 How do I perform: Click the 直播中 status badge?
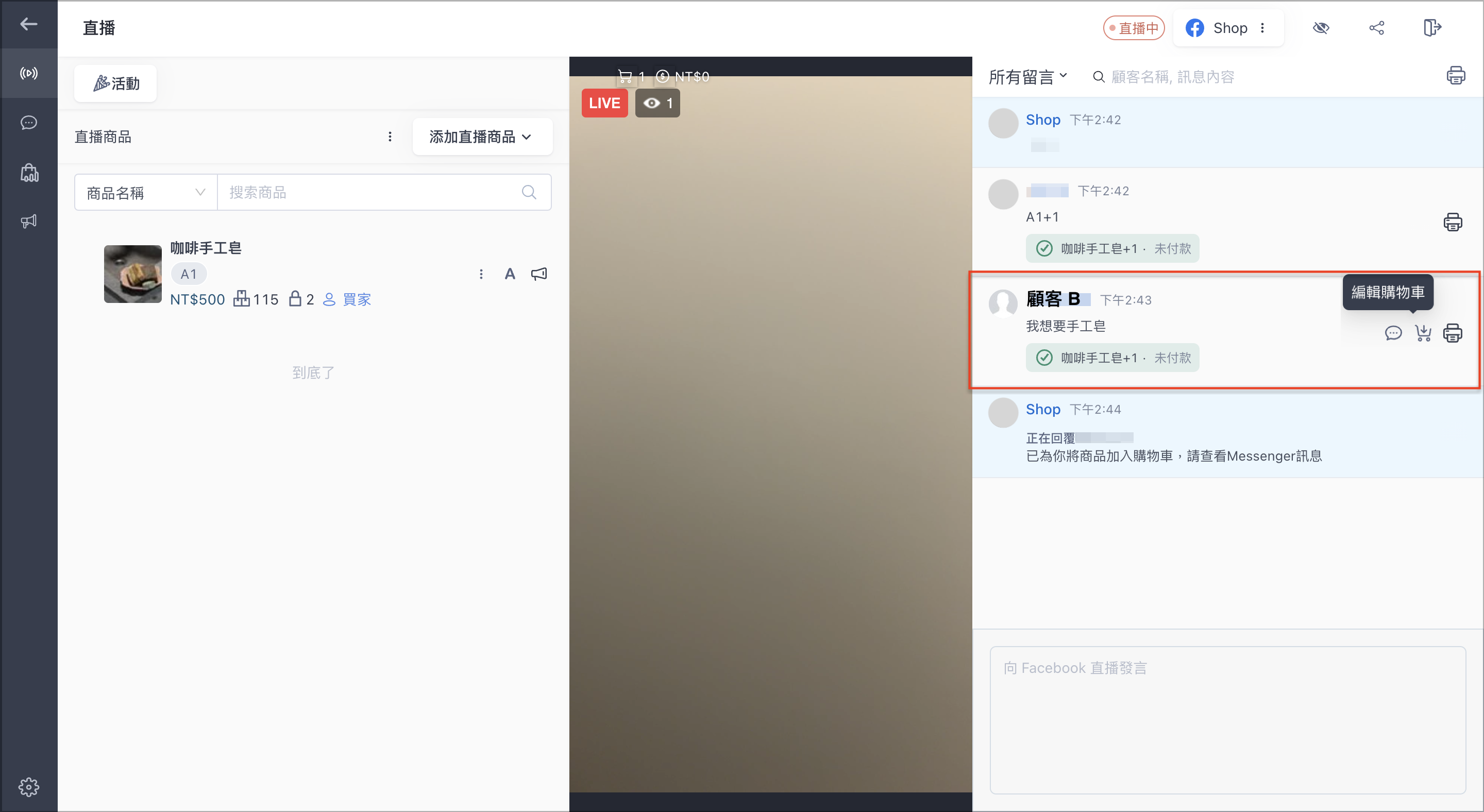pyautogui.click(x=1134, y=28)
